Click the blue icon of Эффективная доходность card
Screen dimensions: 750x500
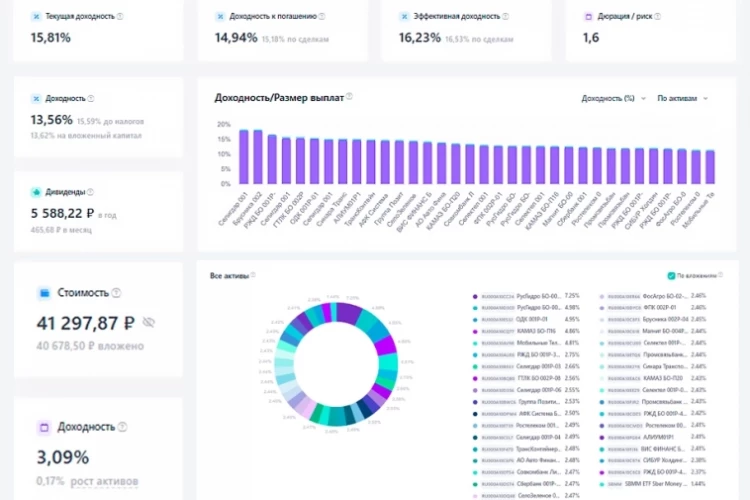(x=404, y=16)
